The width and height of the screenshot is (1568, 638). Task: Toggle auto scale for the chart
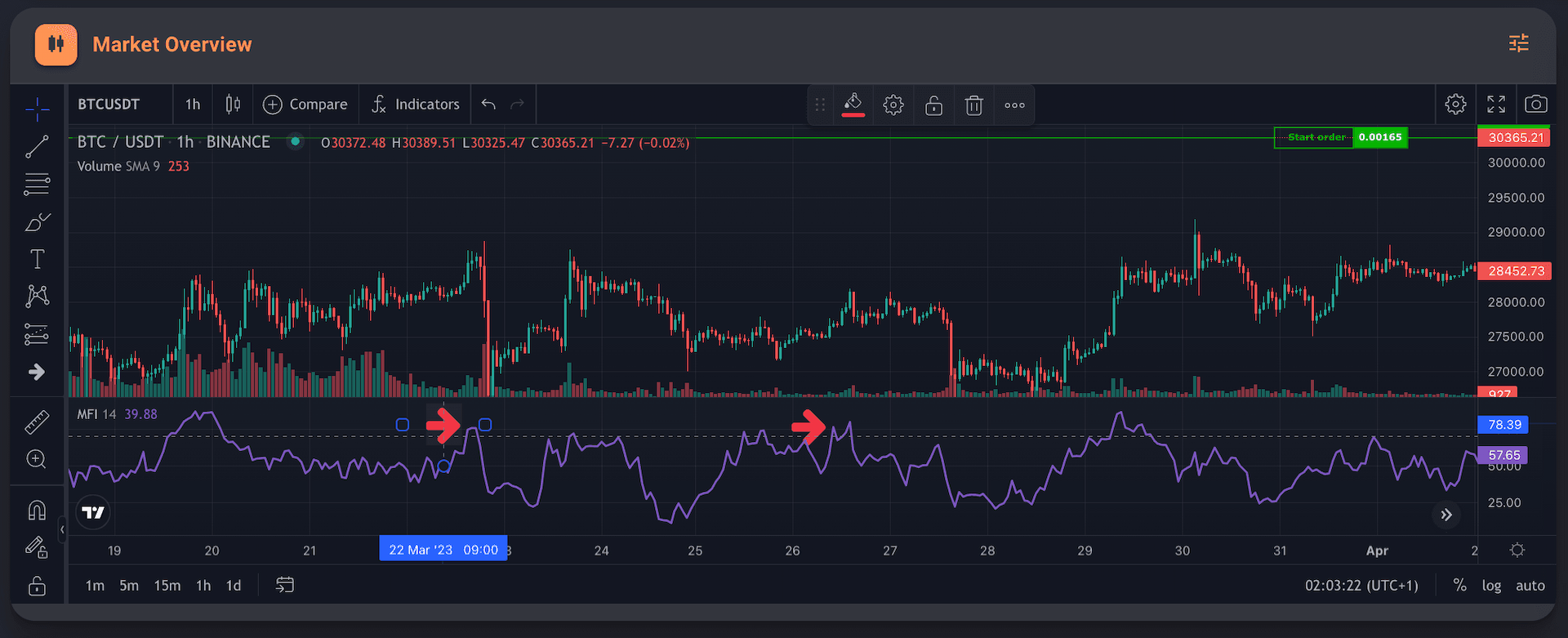1530,586
